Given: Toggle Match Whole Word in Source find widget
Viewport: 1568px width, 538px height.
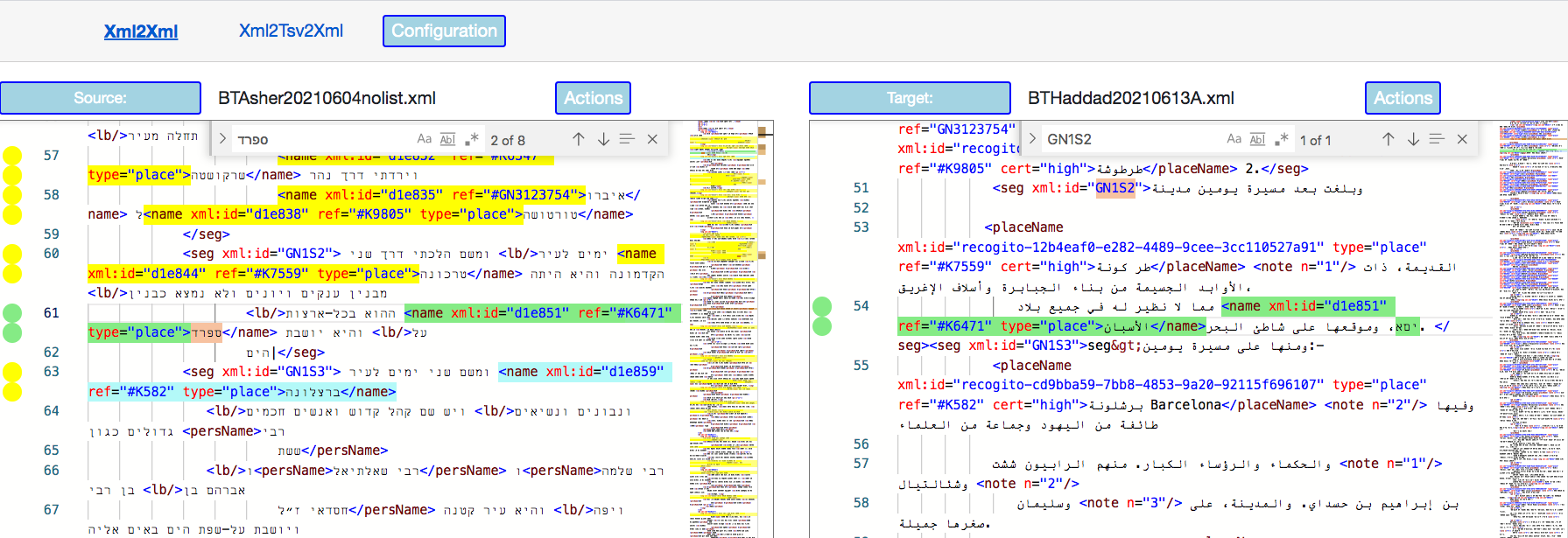Looking at the screenshot, I should [x=447, y=139].
